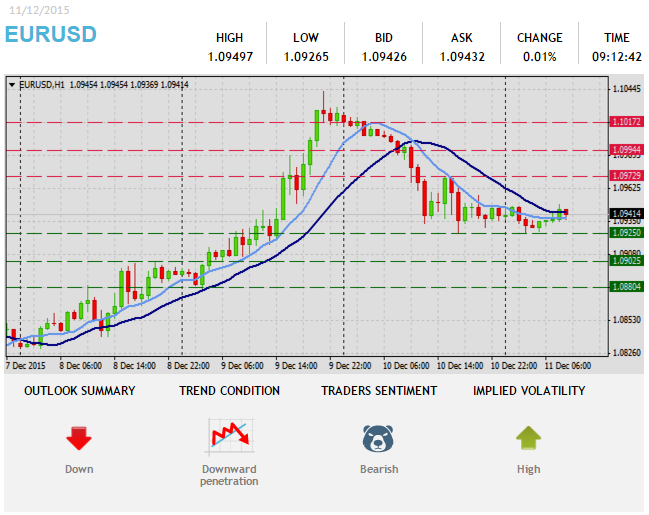Image resolution: width=649 pixels, height=515 pixels.
Task: Click the OUTLOOK SUMMARY heading
Action: 79,391
